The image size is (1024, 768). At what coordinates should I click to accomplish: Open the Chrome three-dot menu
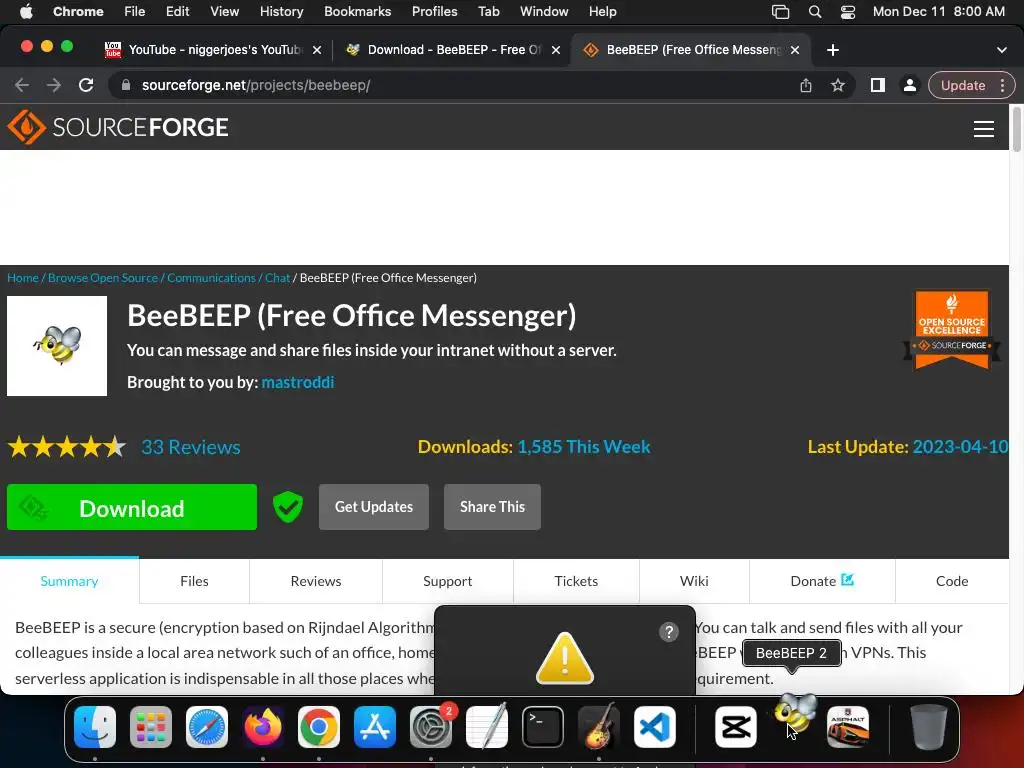click(x=1002, y=85)
